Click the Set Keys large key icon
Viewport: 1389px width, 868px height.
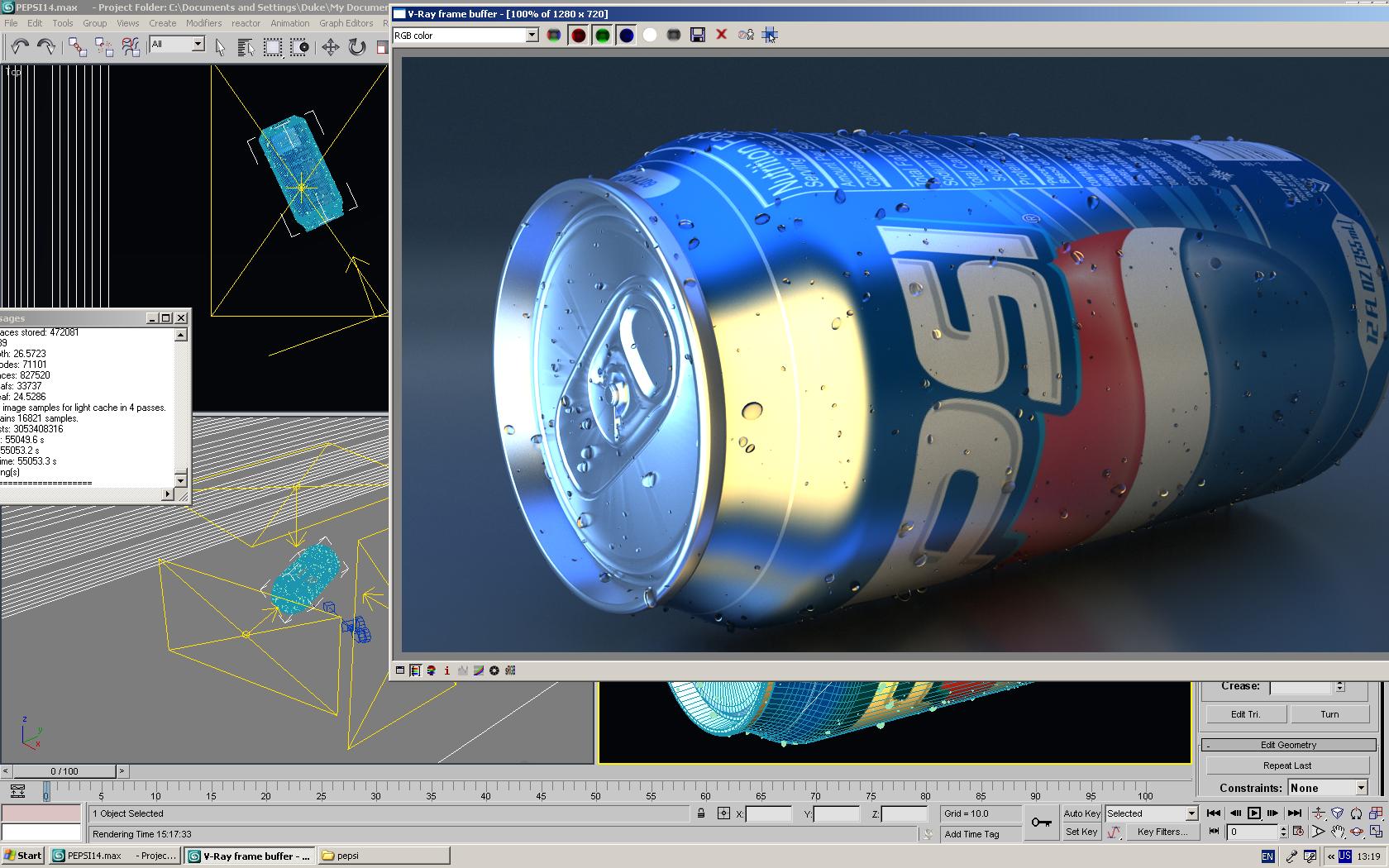[1042, 823]
